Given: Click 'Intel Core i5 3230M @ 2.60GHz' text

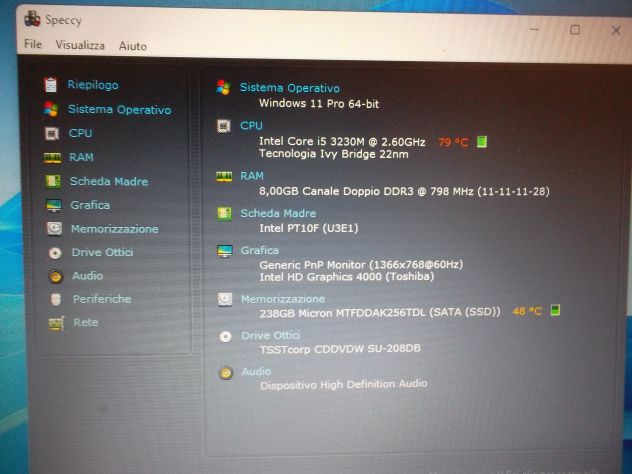Looking at the screenshot, I should (x=342, y=141).
